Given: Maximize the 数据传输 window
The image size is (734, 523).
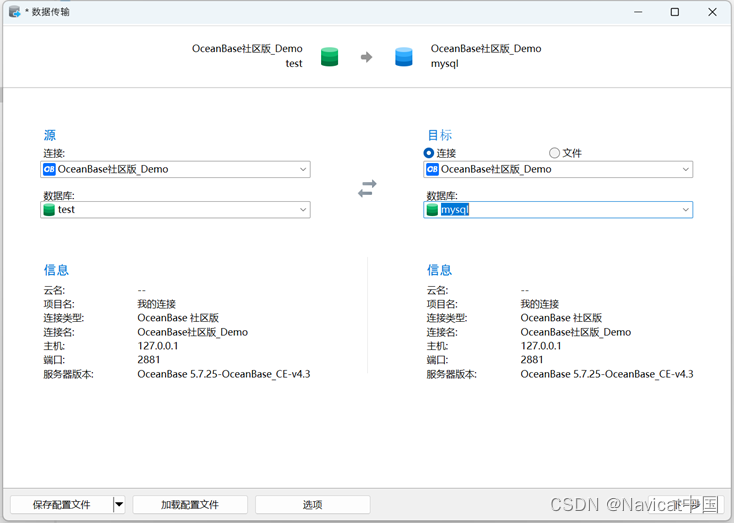Looking at the screenshot, I should [675, 12].
